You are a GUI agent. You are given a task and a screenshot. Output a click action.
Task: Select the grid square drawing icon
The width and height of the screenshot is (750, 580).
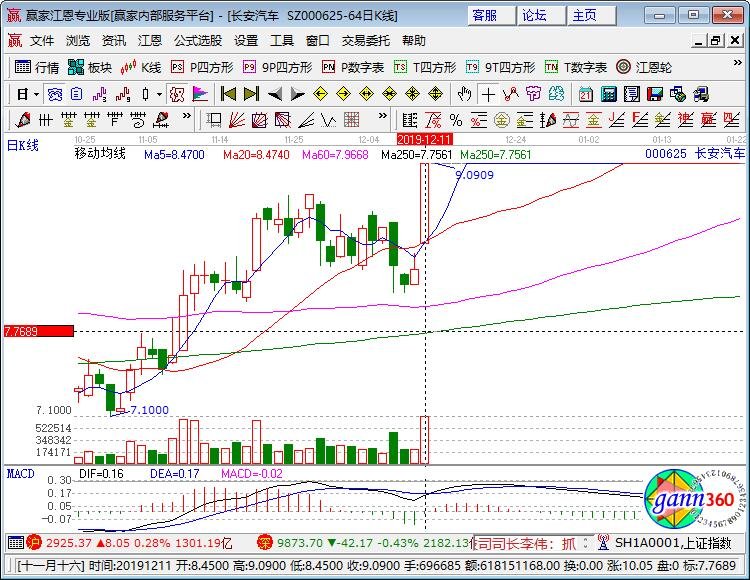[352, 120]
